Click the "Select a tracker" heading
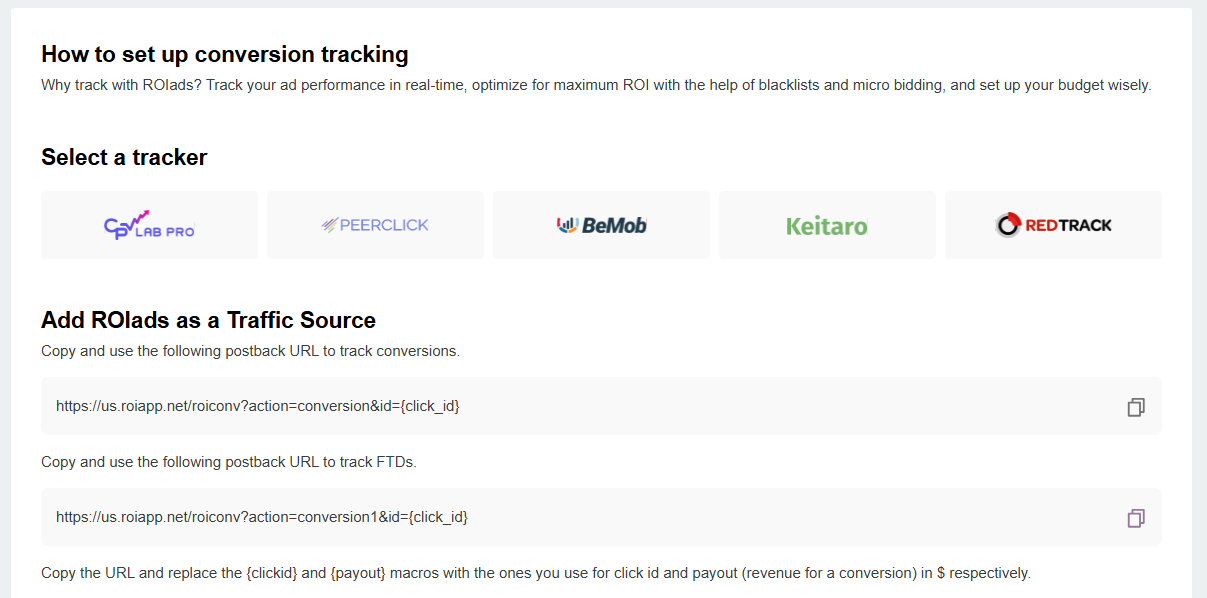1207x598 pixels. point(124,157)
